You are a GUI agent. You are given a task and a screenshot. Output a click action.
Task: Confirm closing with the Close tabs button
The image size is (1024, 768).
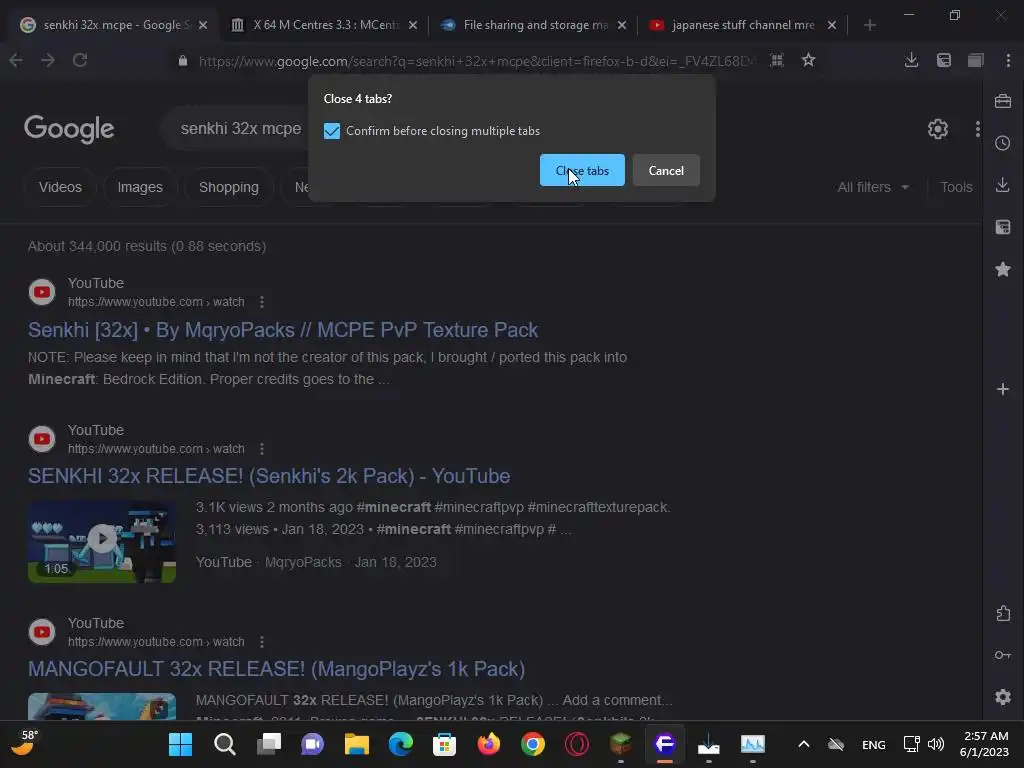click(x=582, y=170)
